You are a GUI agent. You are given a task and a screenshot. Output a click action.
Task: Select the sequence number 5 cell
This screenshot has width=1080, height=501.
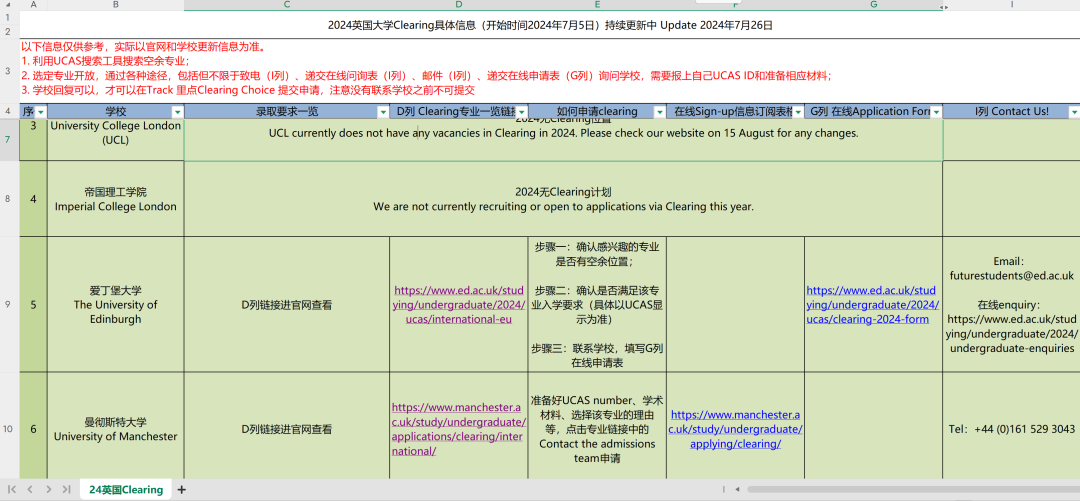pos(33,304)
